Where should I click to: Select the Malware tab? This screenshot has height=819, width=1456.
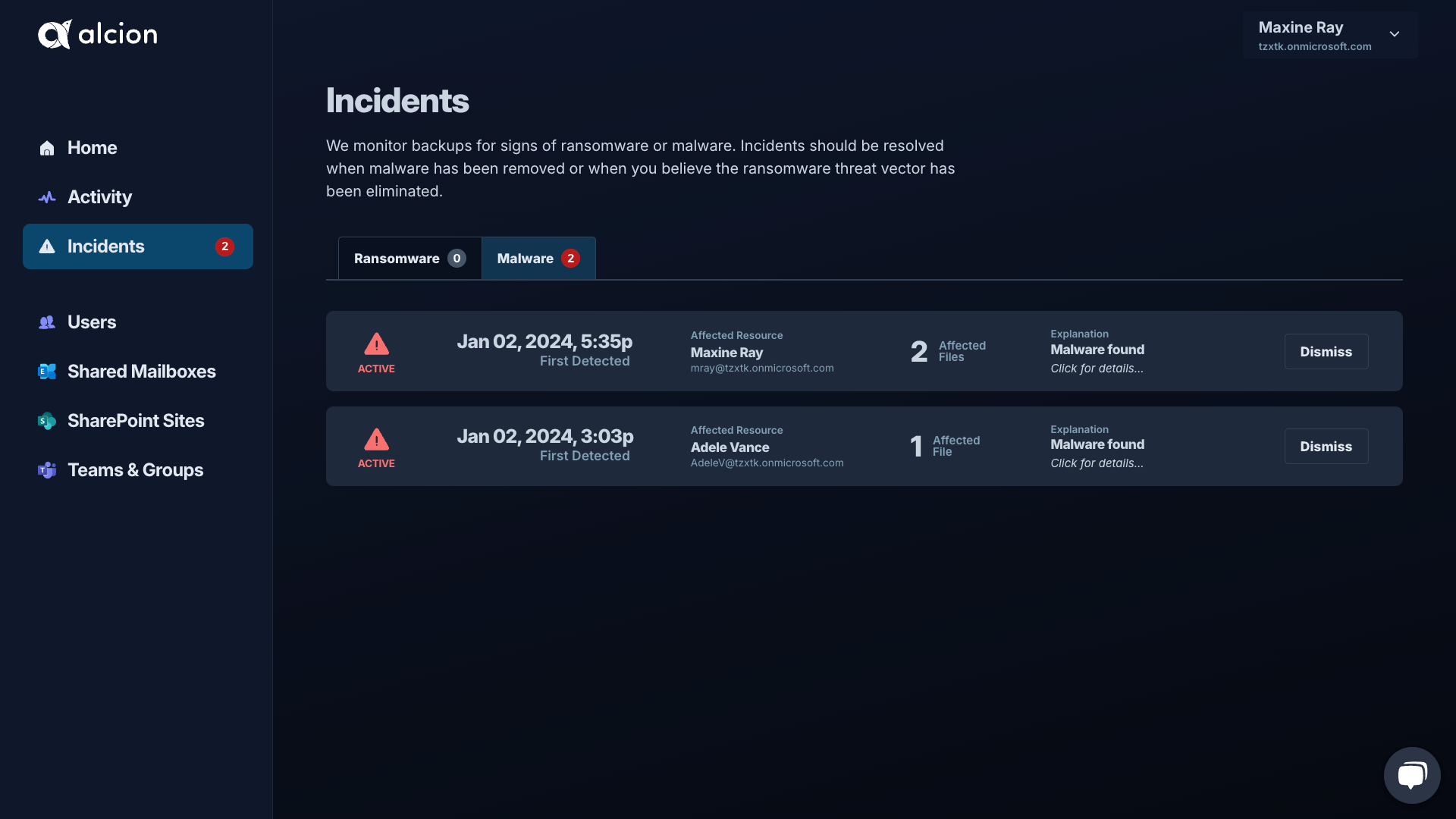point(538,259)
